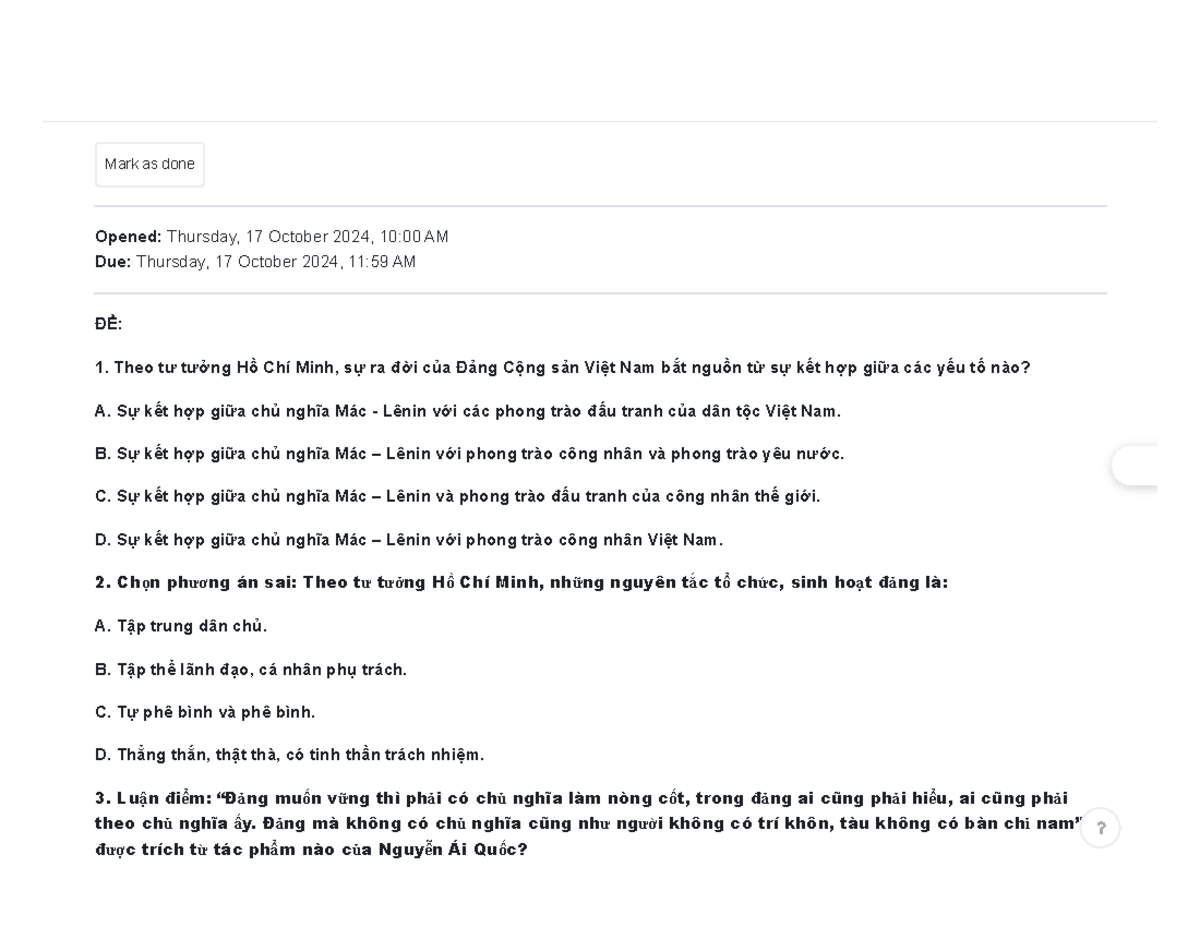Click the horizontal divider below Mark as done
The image size is (1200, 927).
pyautogui.click(x=600, y=206)
